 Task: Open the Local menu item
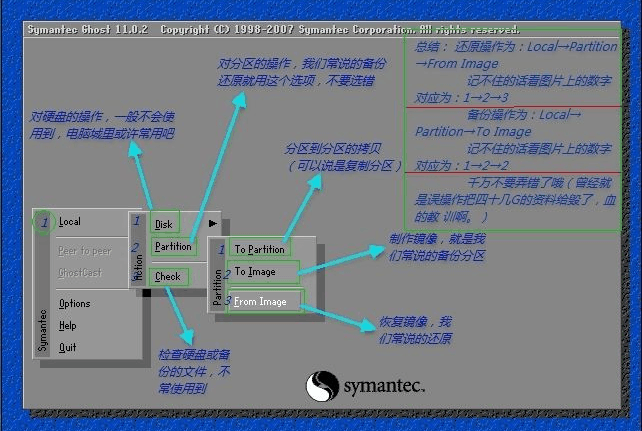pos(70,222)
